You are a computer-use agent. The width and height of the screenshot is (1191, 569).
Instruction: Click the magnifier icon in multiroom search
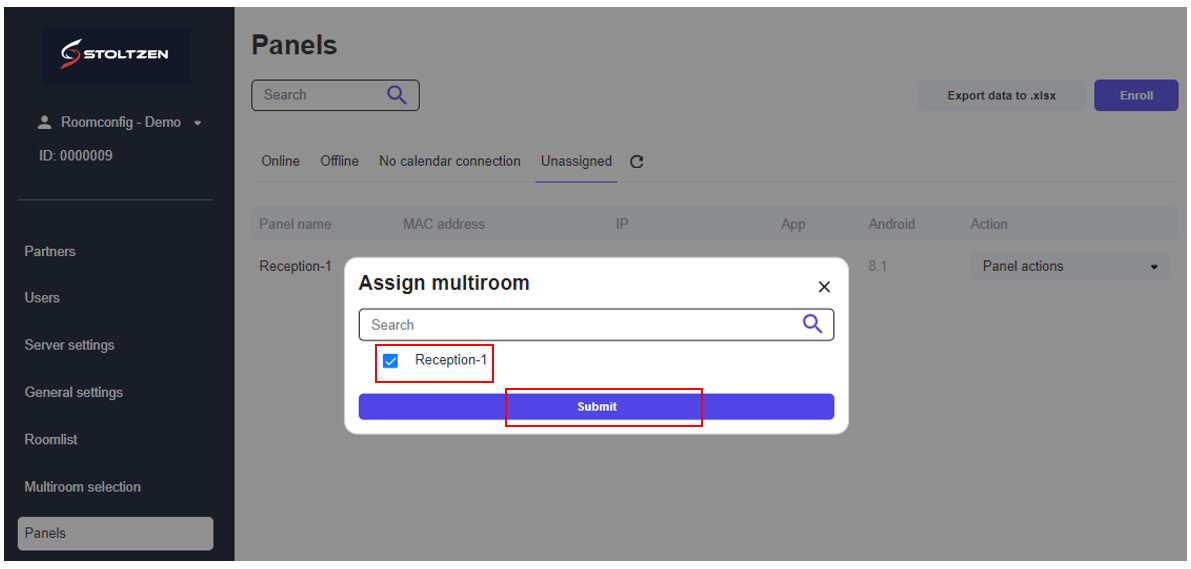[x=813, y=324]
